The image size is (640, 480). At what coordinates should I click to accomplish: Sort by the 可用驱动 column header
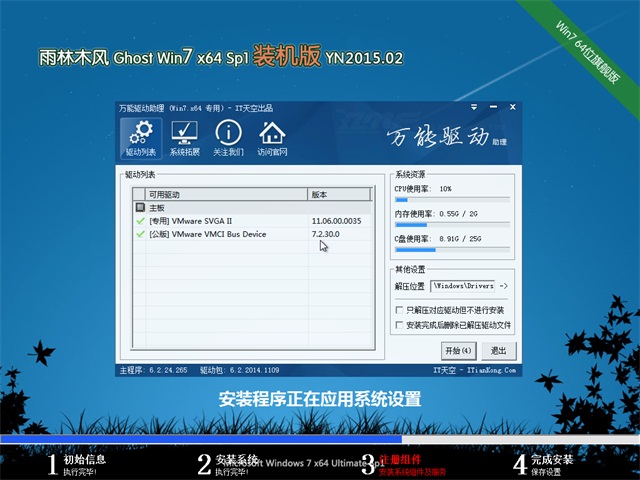point(220,194)
